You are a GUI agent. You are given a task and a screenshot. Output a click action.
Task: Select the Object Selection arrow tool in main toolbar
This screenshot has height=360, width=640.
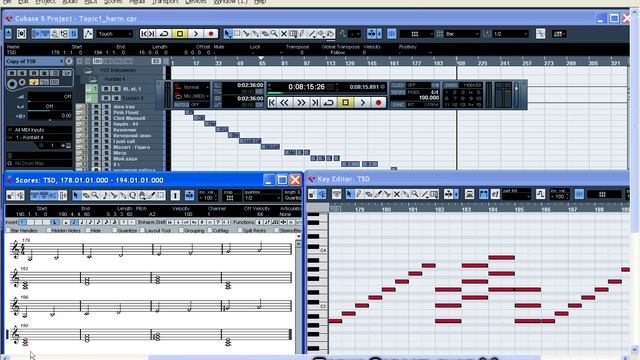tap(228, 34)
